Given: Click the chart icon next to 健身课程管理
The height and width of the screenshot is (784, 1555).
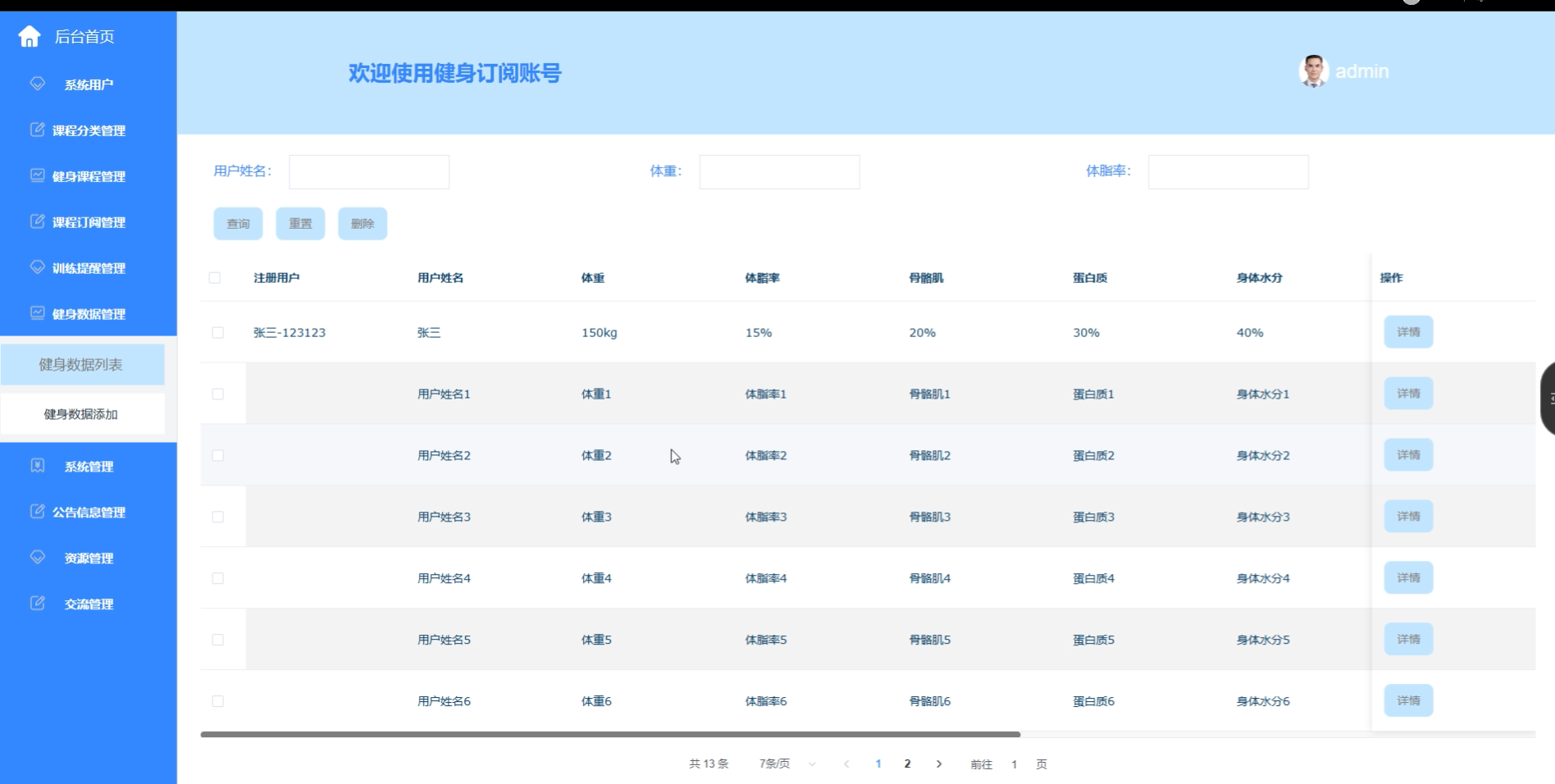Looking at the screenshot, I should point(38,175).
